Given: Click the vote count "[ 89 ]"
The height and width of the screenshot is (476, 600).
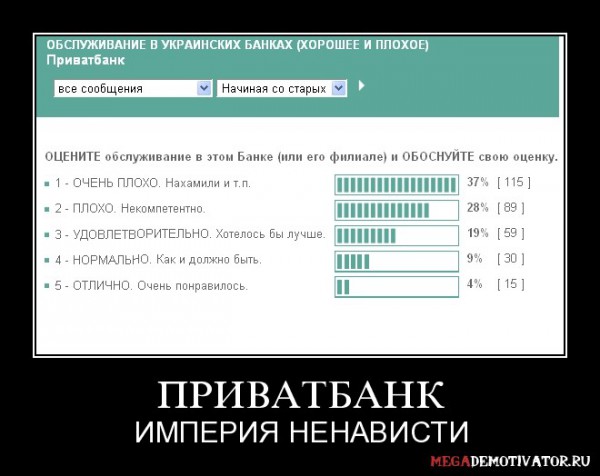Looking at the screenshot, I should (511, 208).
